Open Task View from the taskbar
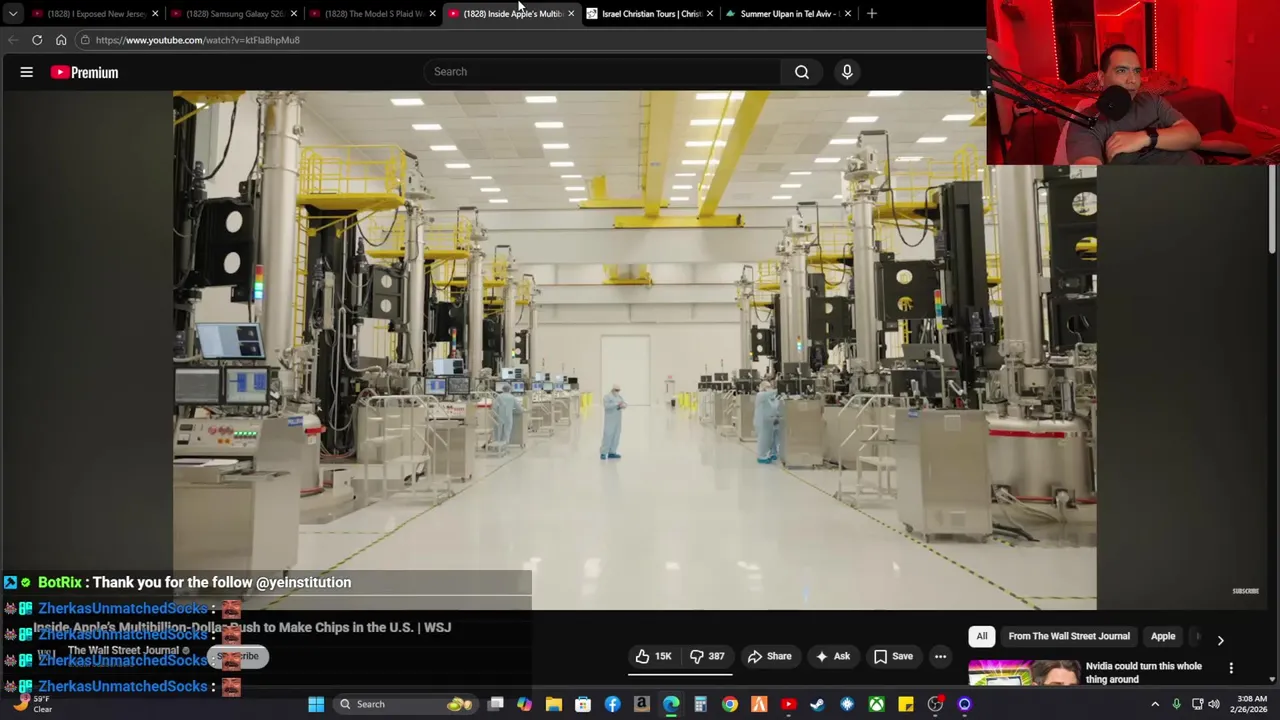1280x720 pixels. (x=495, y=704)
